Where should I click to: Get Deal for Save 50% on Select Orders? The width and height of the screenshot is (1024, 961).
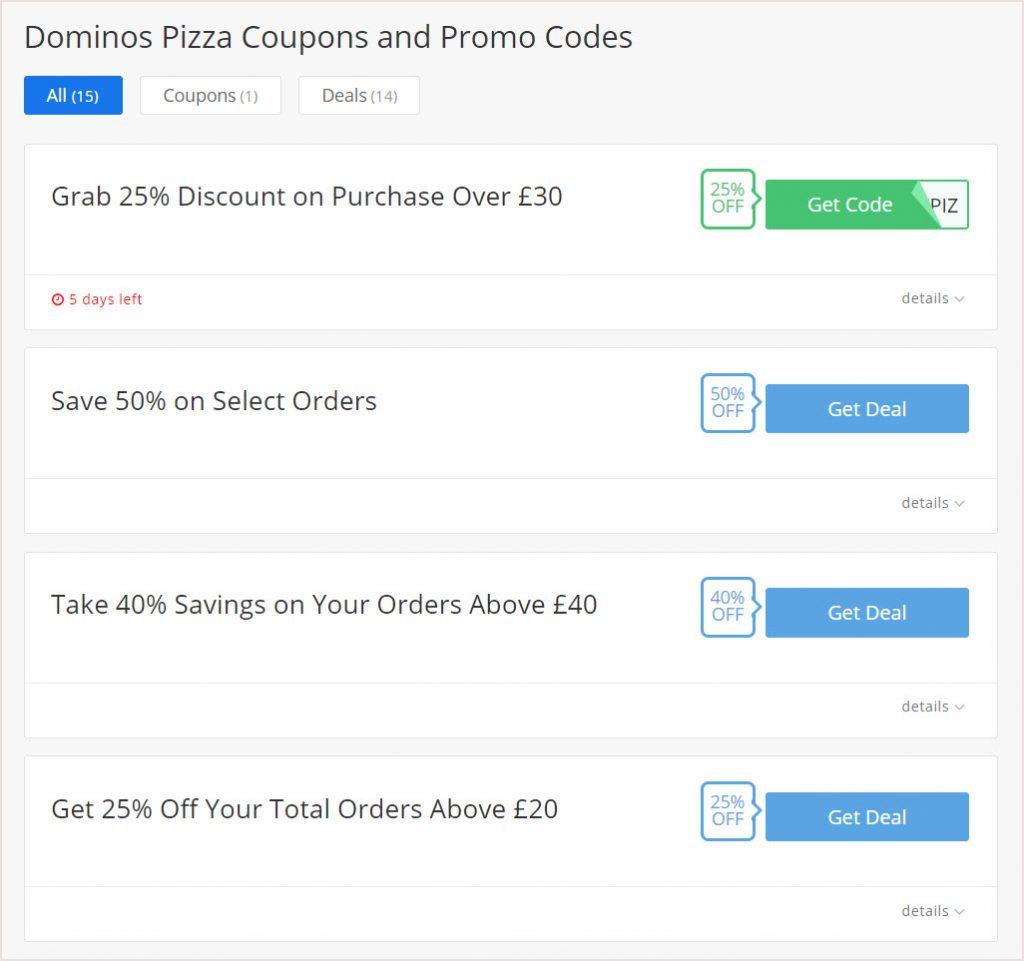pos(867,409)
